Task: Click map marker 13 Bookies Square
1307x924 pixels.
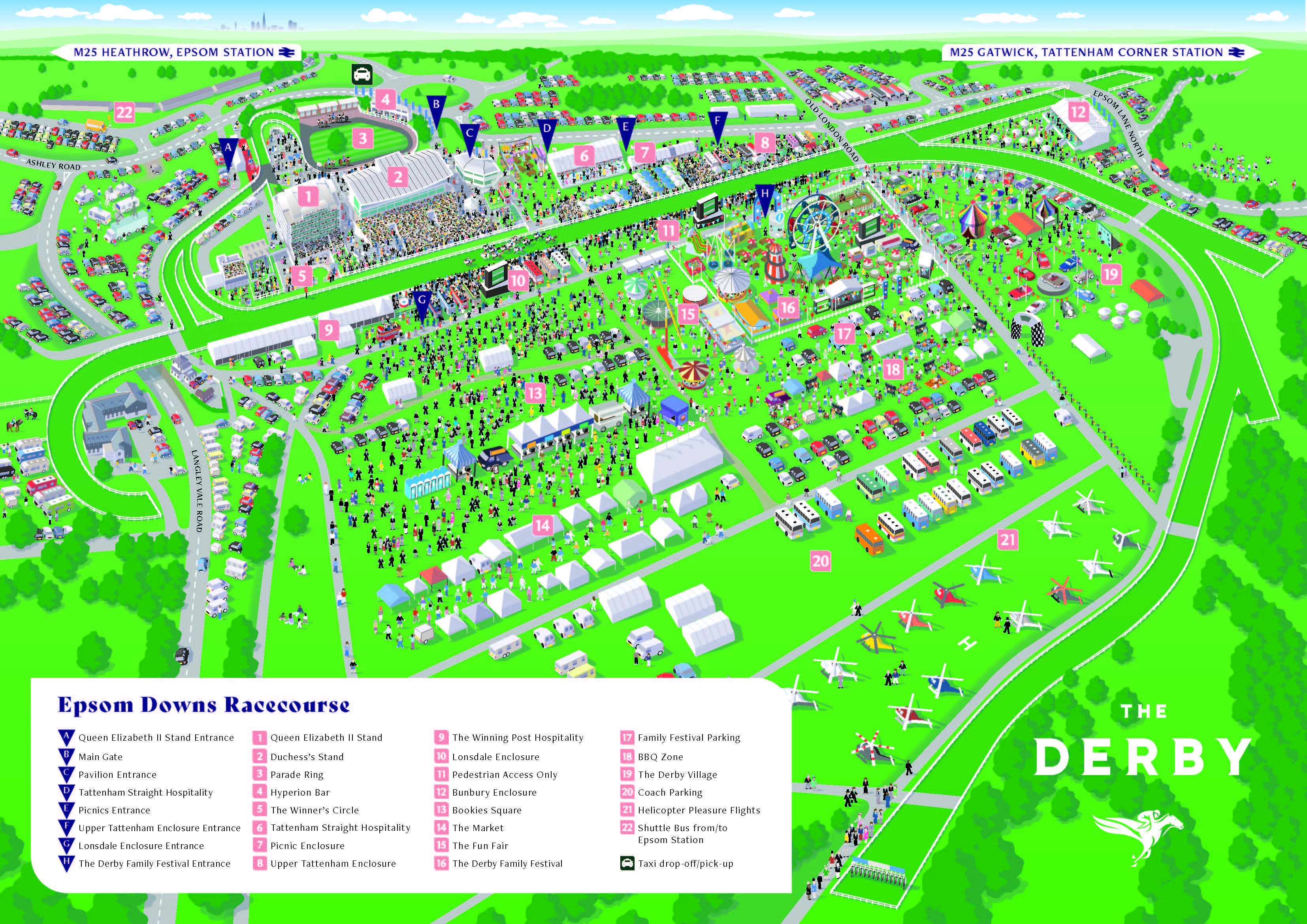Action: pyautogui.click(x=535, y=392)
